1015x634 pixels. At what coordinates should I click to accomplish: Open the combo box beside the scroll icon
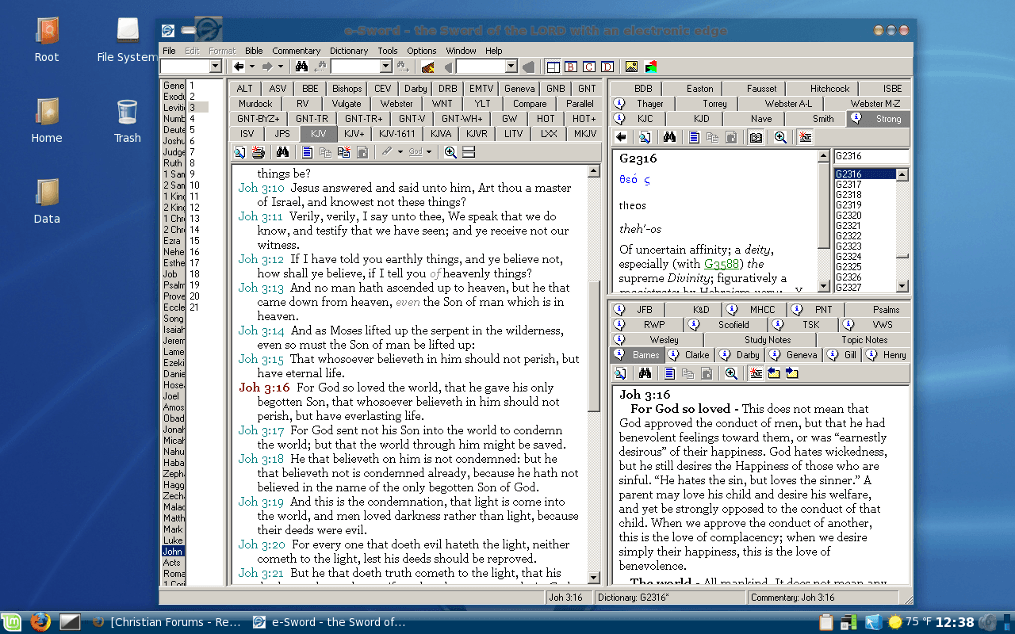tap(487, 66)
